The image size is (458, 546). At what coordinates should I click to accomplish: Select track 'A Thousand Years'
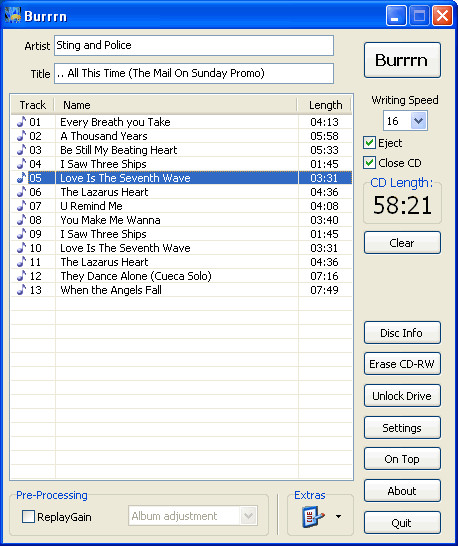coord(181,136)
